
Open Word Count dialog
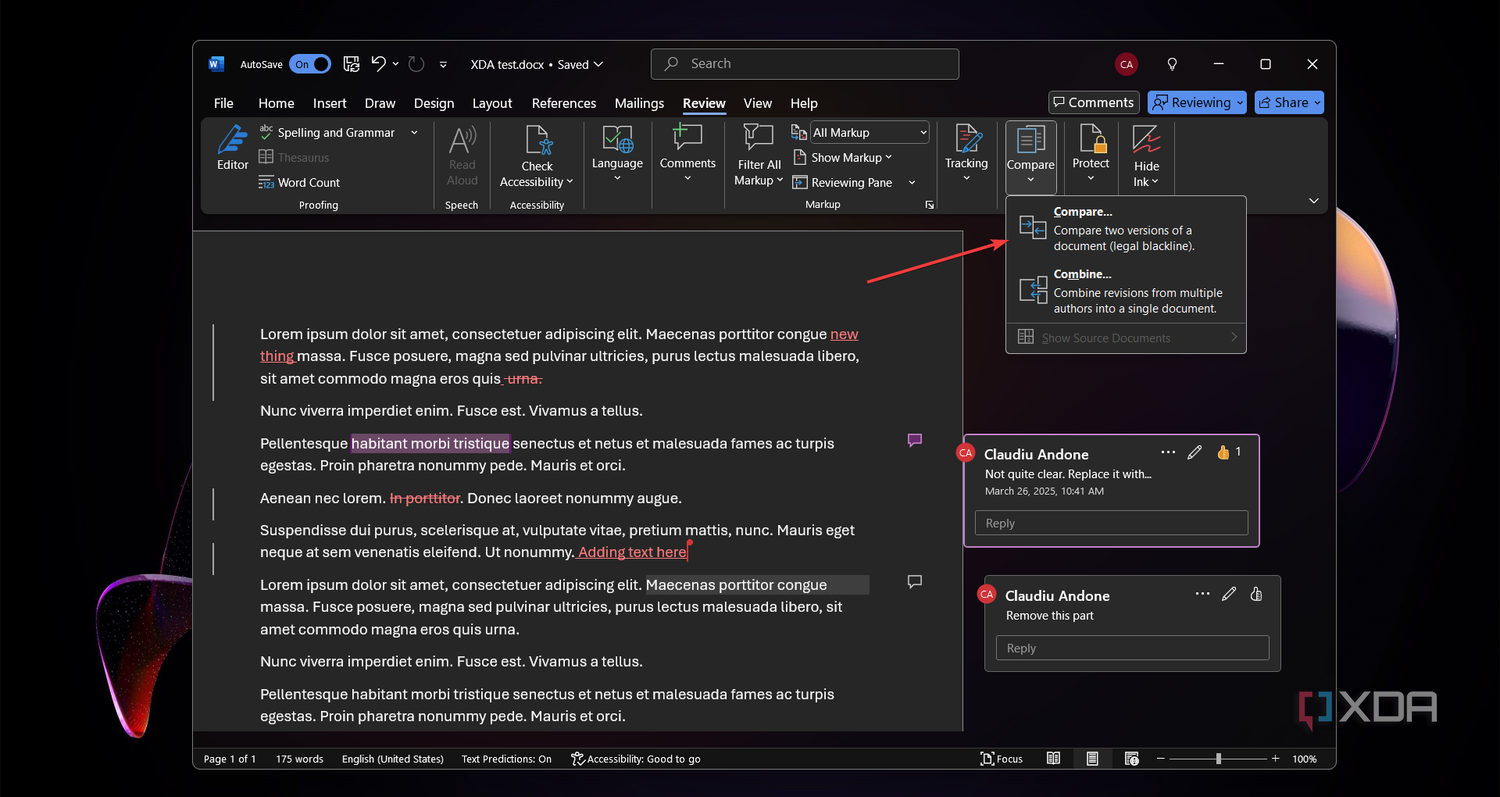(299, 182)
